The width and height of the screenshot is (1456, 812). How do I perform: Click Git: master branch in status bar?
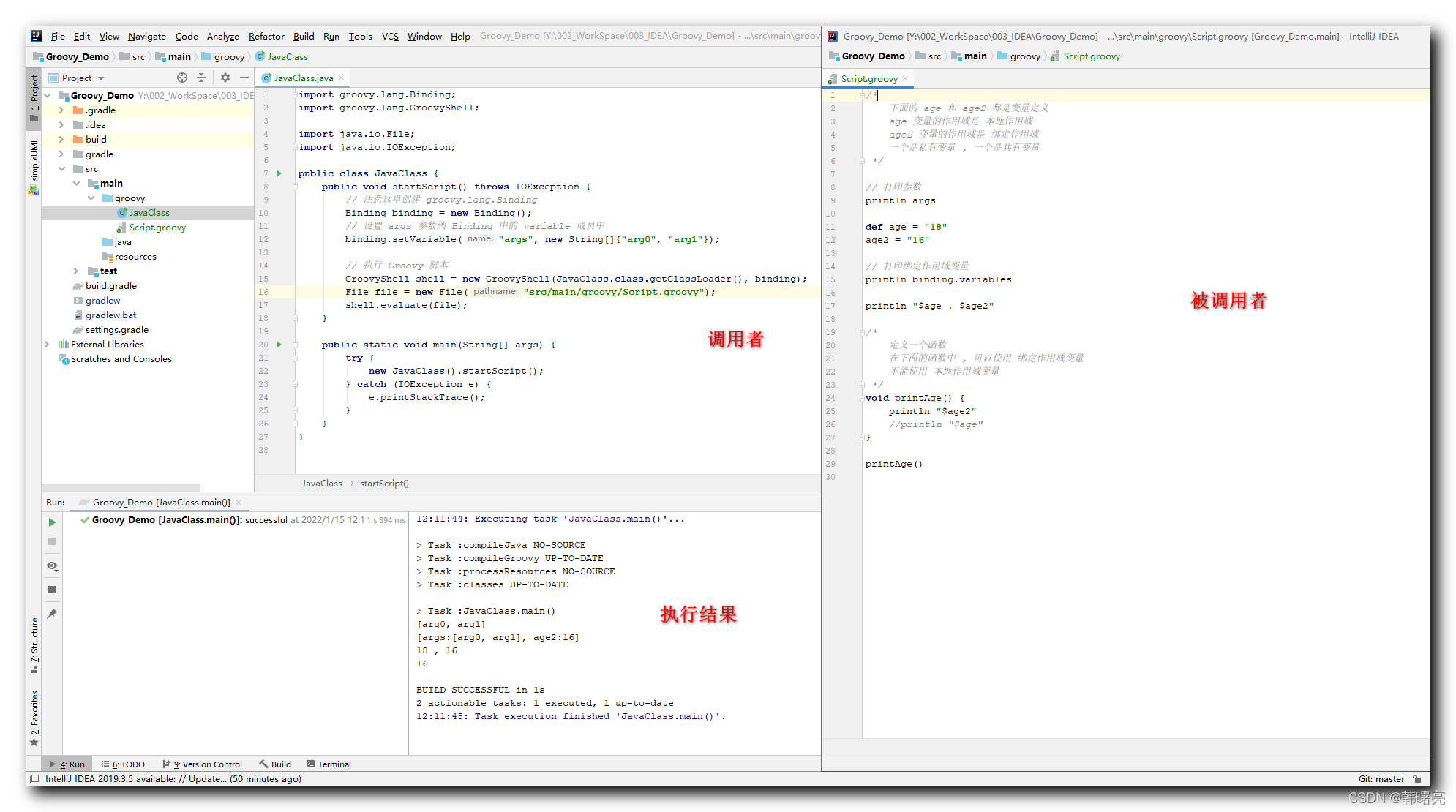click(x=1381, y=779)
